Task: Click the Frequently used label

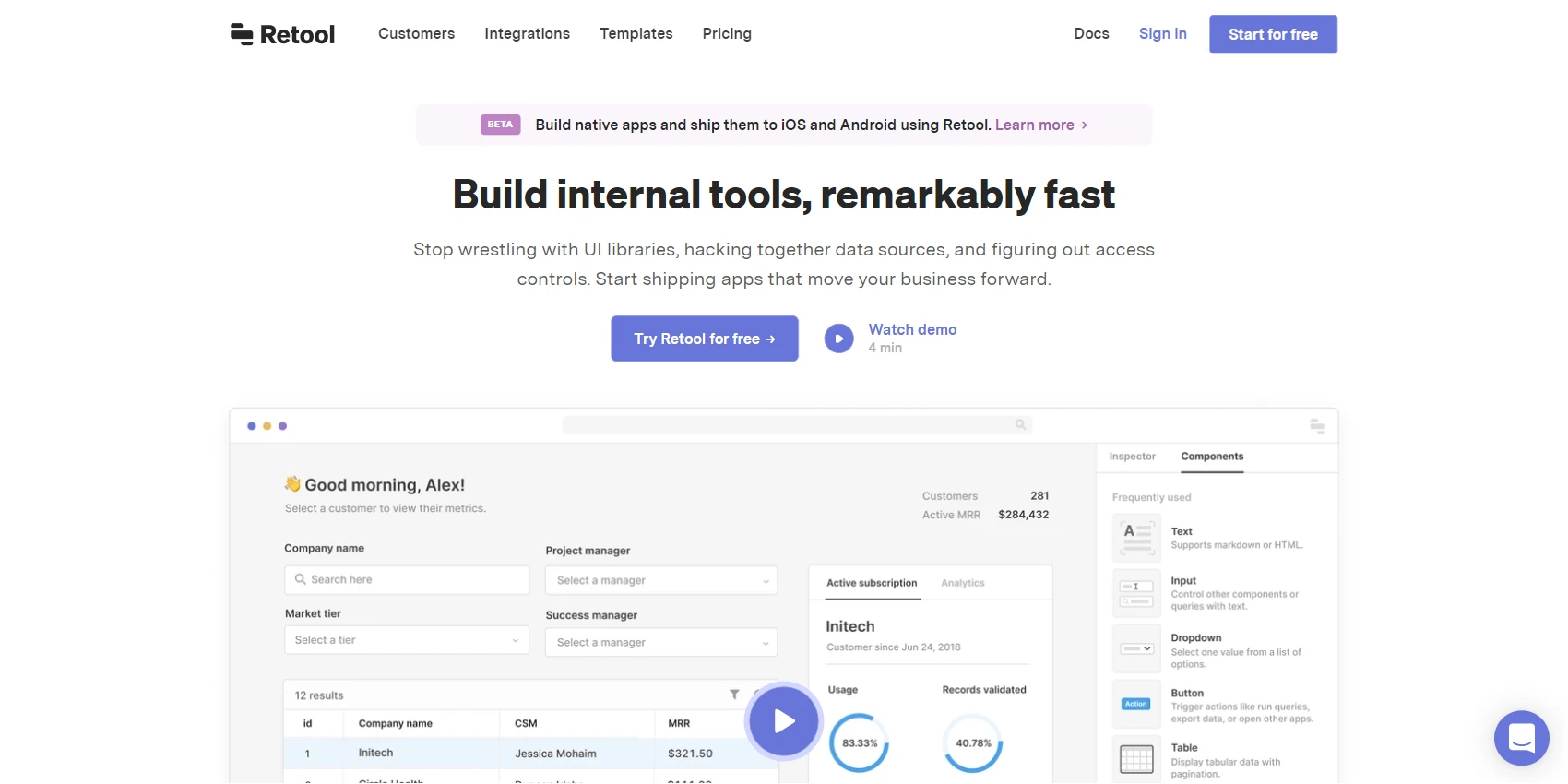Action: point(1151,497)
